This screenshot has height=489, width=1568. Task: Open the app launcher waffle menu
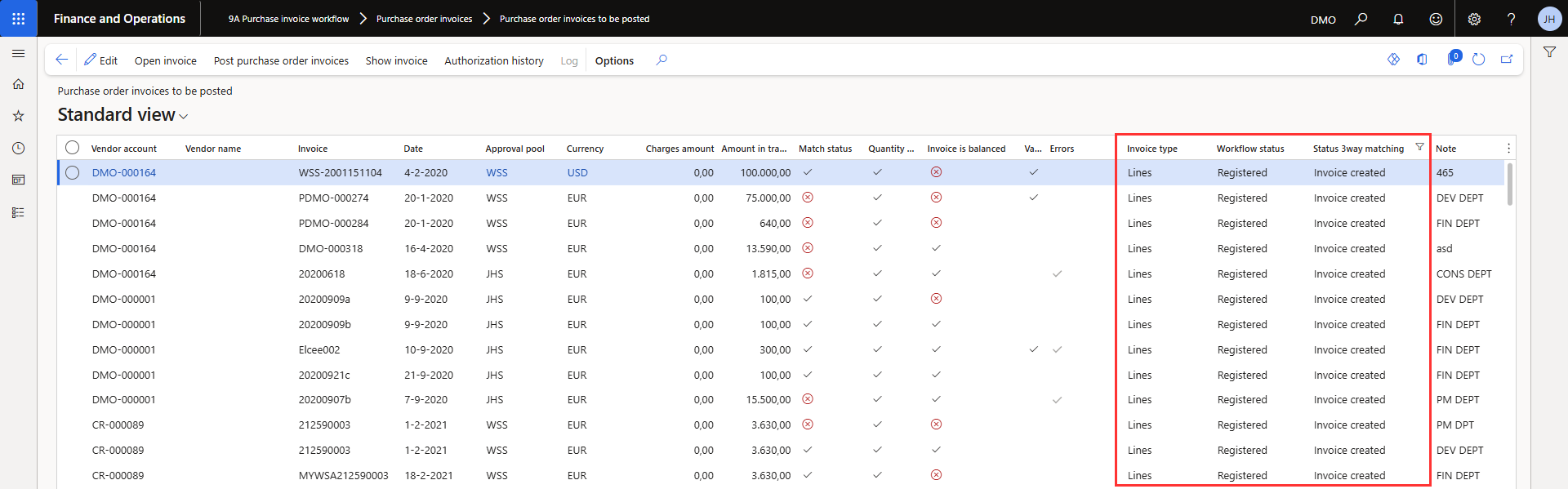pos(18,19)
